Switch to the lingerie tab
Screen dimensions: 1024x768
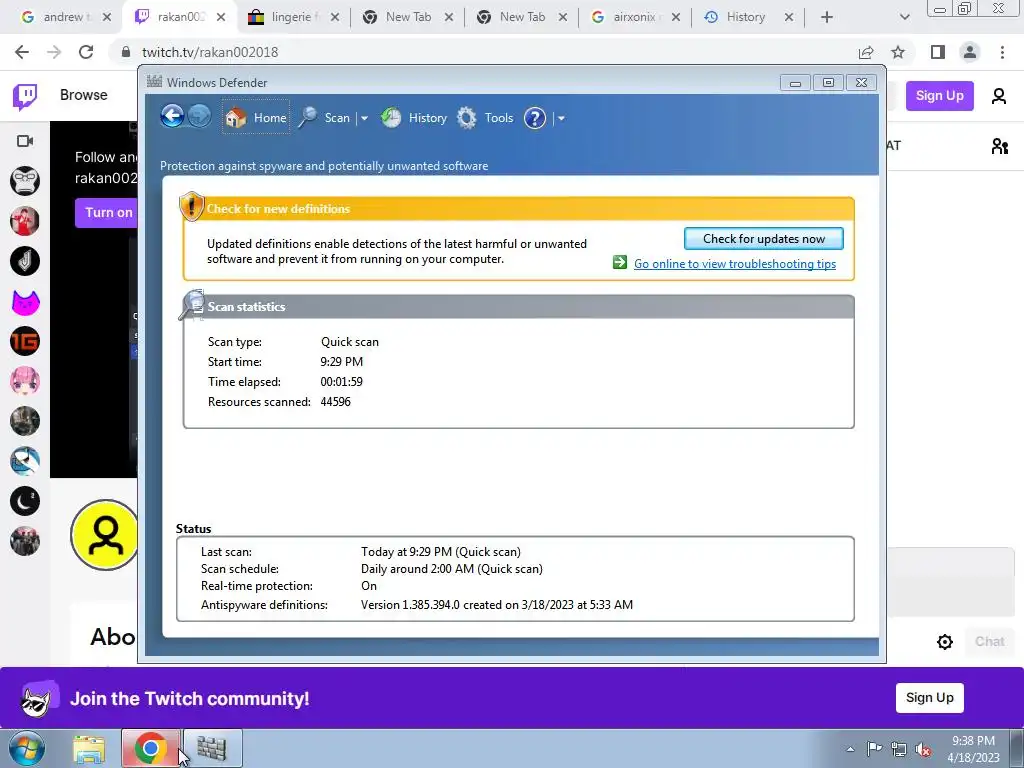293,17
